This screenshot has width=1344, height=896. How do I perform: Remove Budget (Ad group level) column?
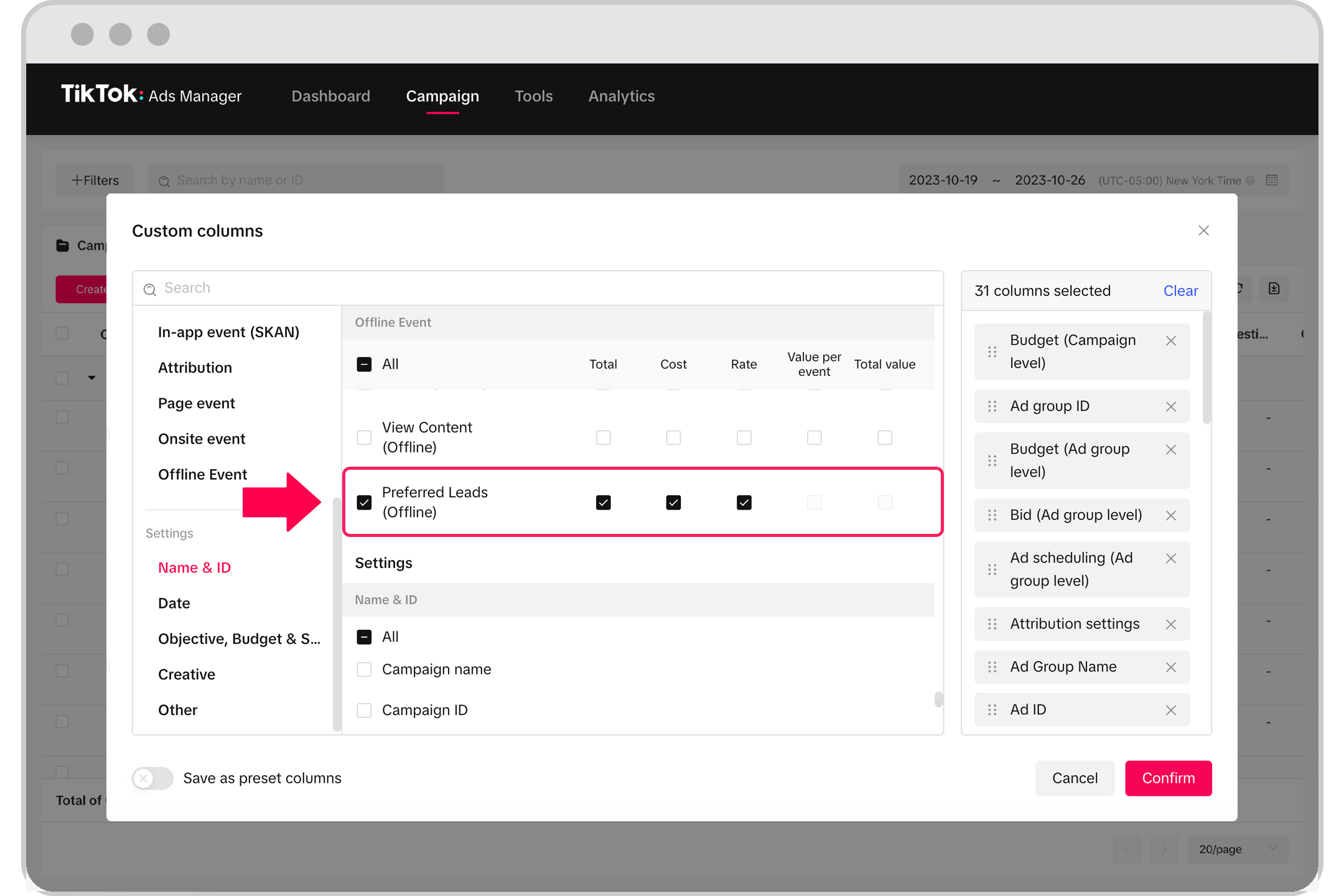tap(1171, 449)
